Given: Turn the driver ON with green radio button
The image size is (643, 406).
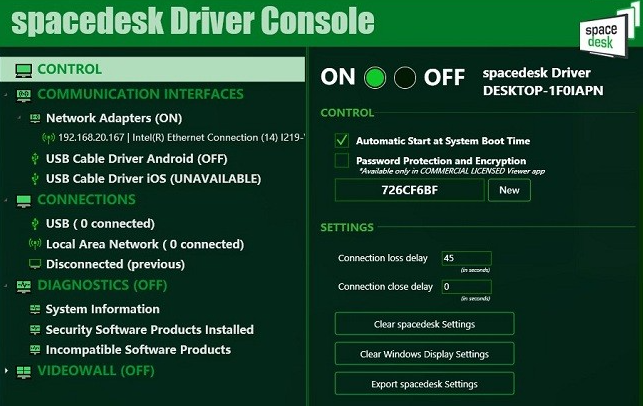Looking at the screenshot, I should pyautogui.click(x=375, y=78).
